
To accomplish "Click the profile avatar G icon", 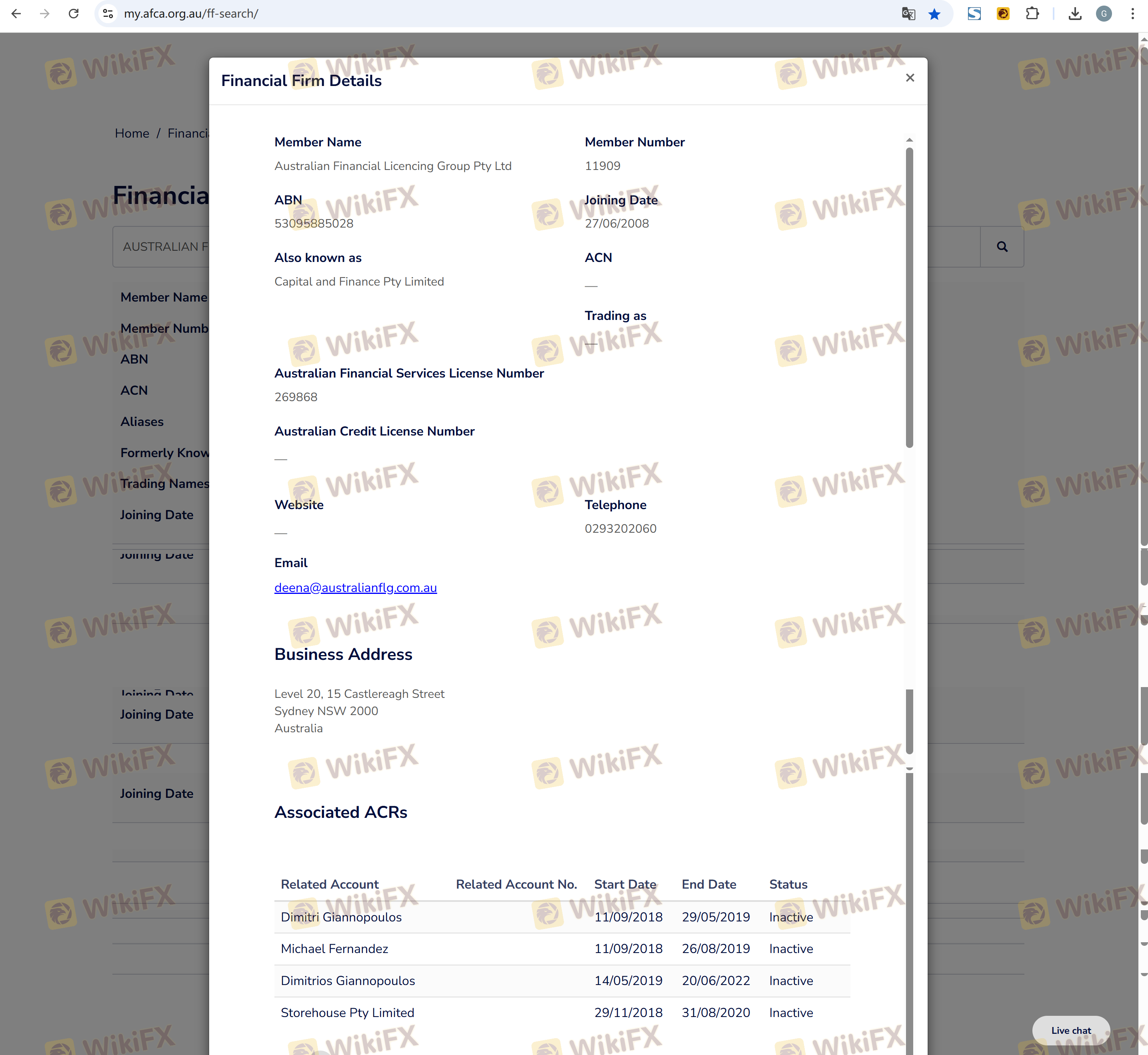I will (1104, 14).
